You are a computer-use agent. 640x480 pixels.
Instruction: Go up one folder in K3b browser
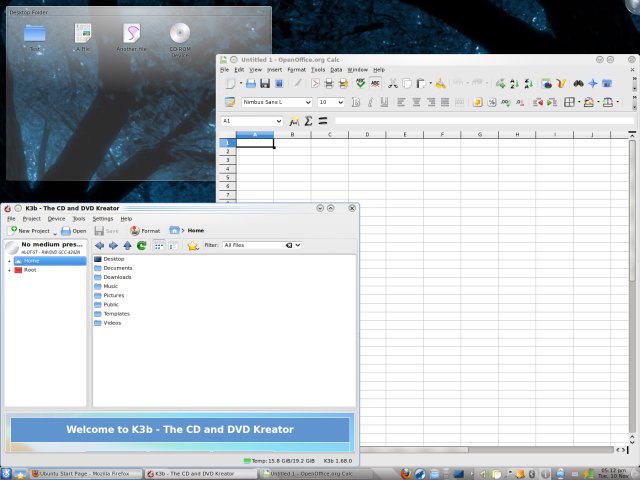pos(127,245)
